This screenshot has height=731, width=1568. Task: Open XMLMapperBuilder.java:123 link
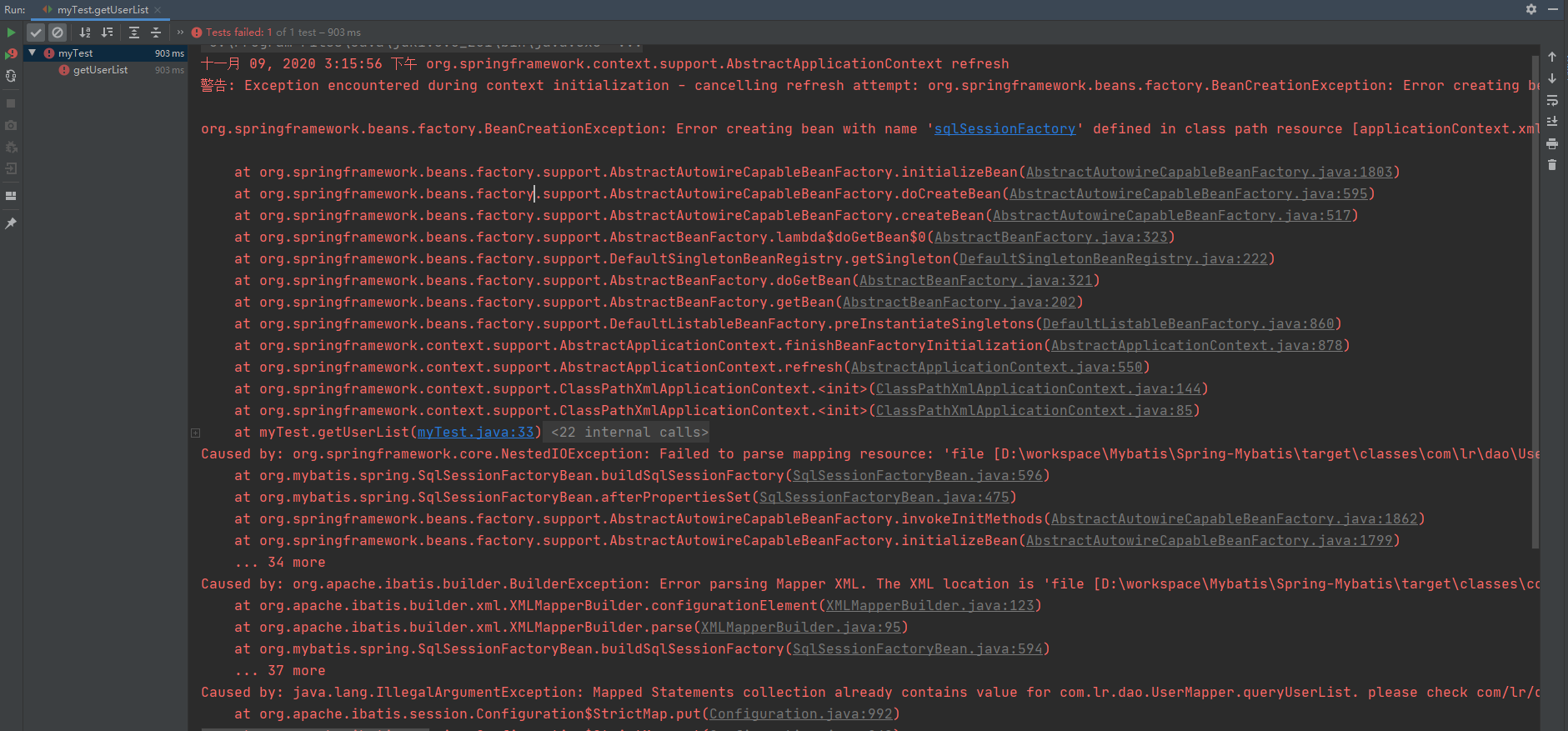pos(929,606)
